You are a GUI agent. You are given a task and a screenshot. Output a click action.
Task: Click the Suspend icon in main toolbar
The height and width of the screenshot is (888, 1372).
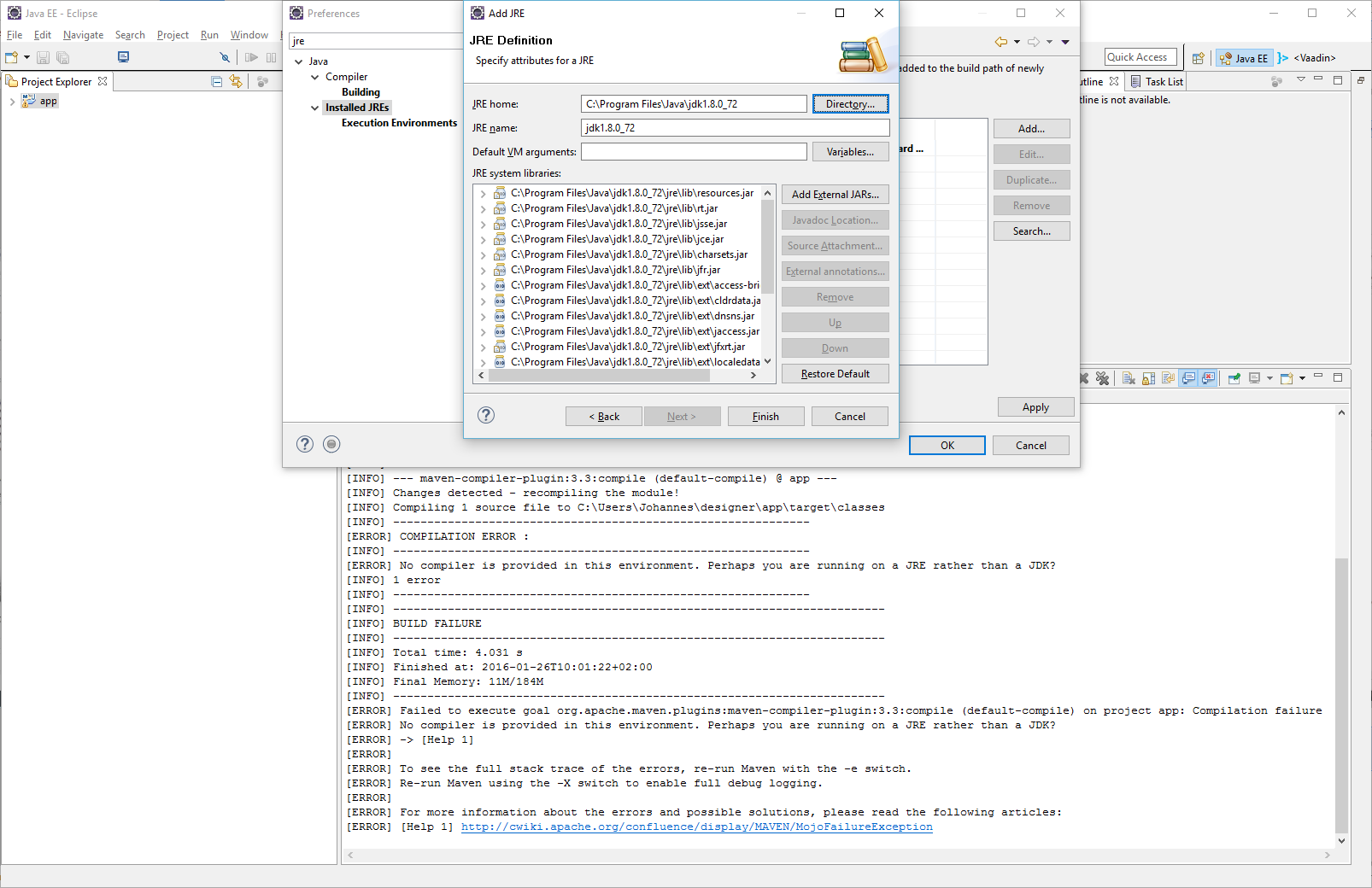271,57
